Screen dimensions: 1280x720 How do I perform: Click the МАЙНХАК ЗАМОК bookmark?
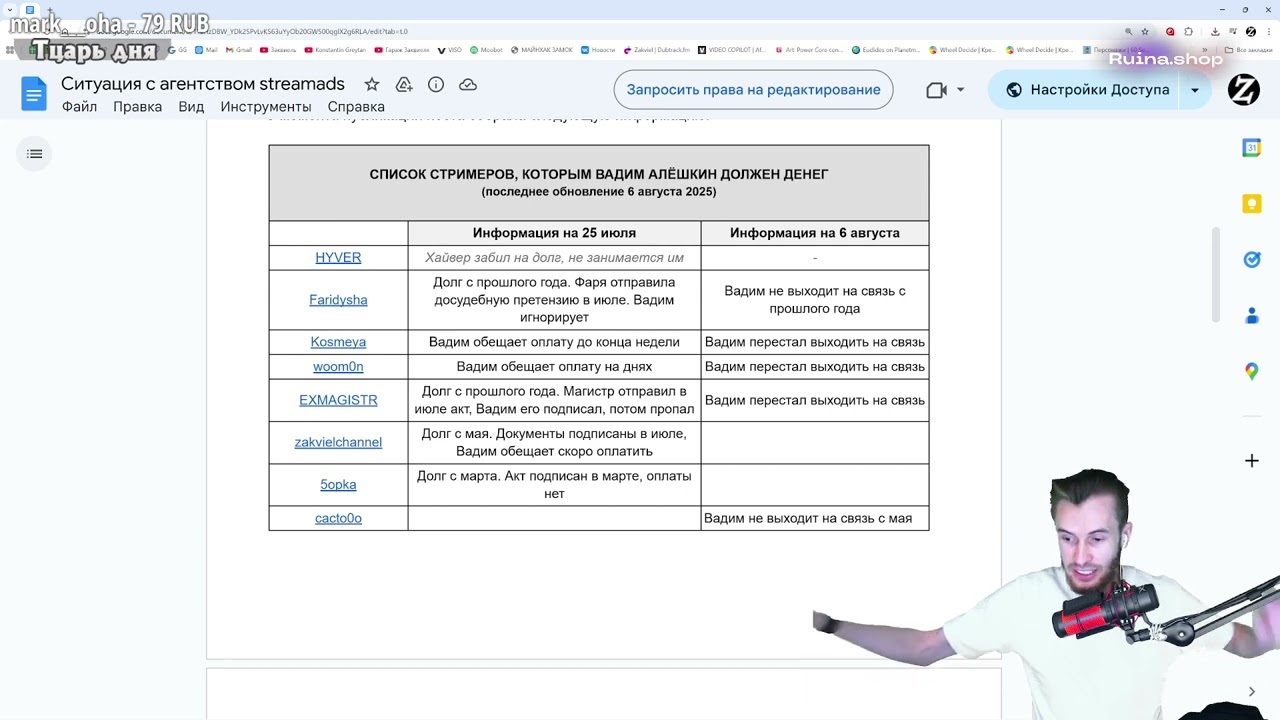point(542,50)
